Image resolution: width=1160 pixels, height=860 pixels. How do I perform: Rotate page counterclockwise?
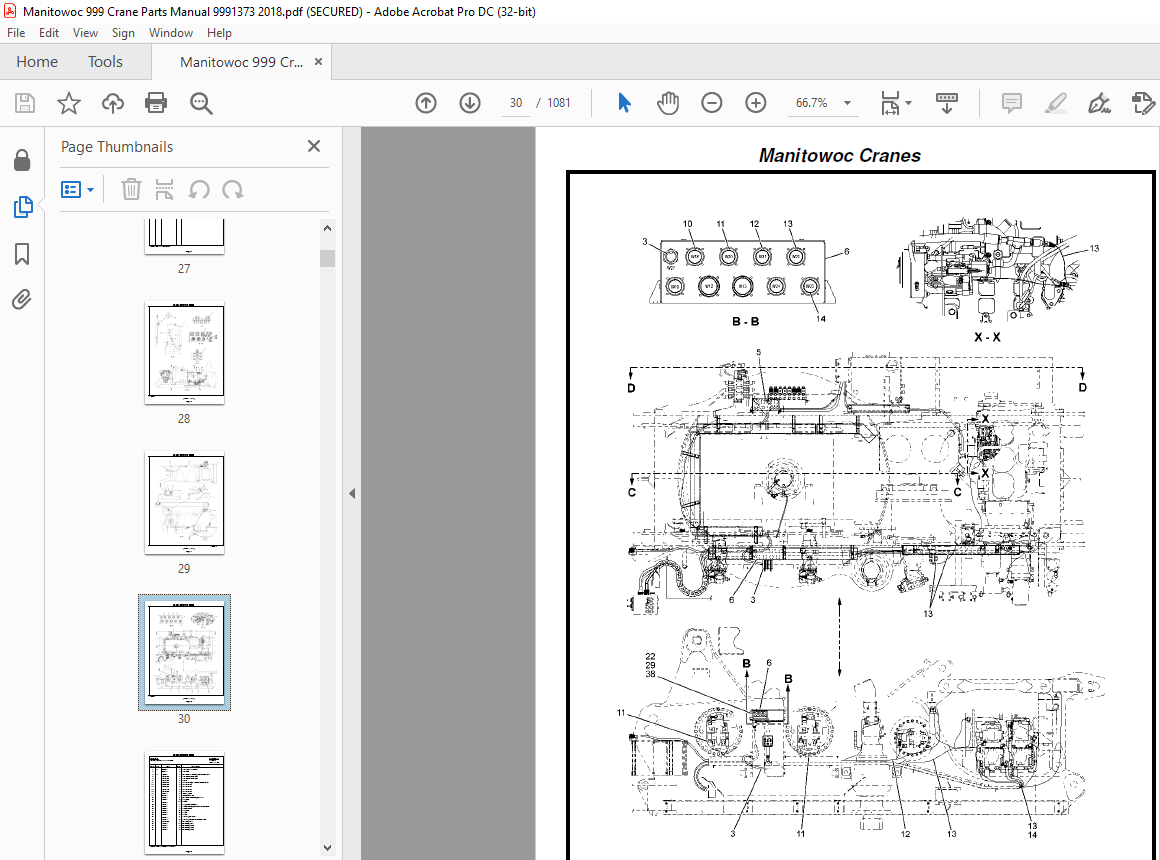click(x=198, y=189)
